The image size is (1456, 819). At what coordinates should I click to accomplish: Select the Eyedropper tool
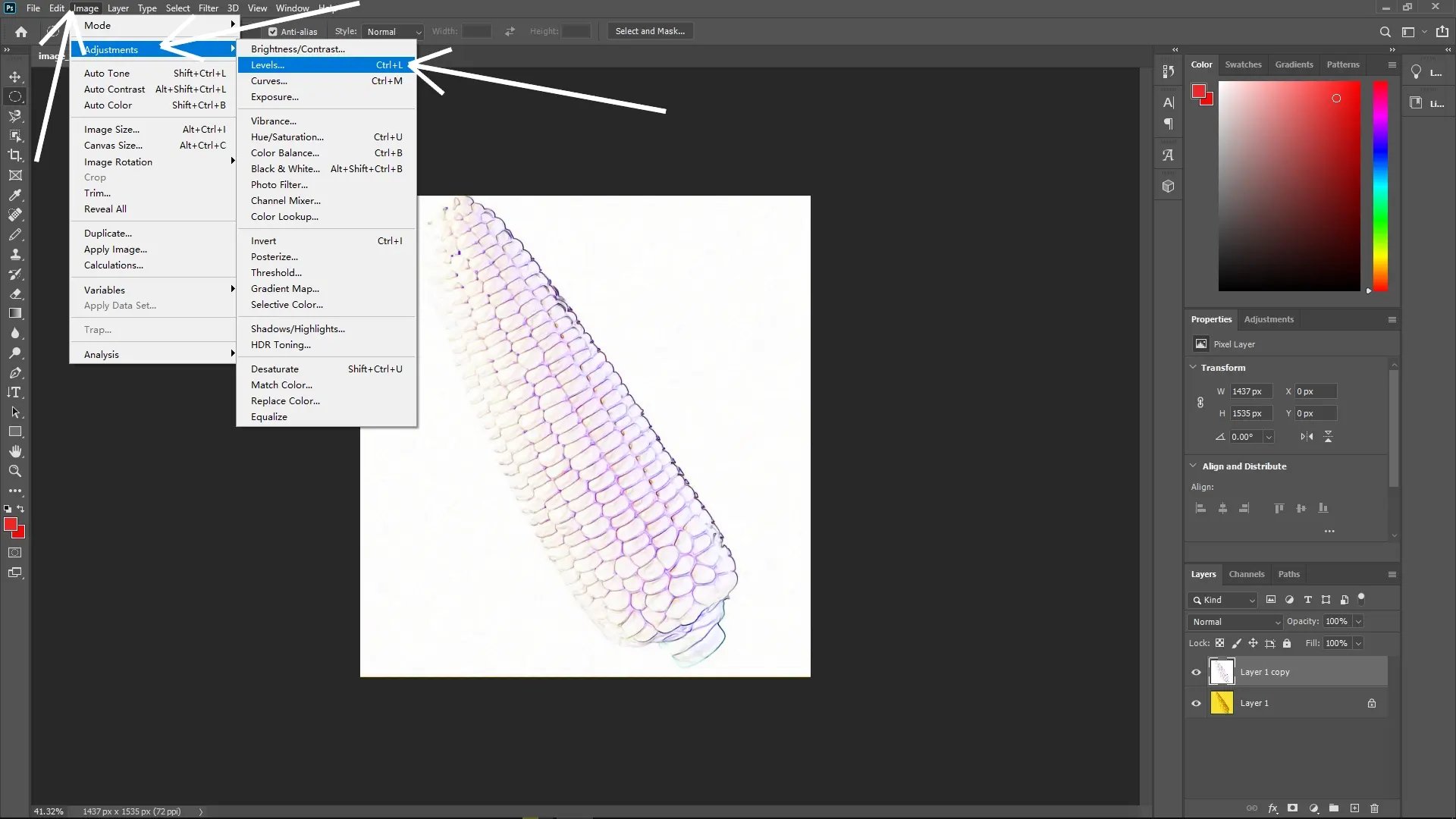tap(15, 196)
